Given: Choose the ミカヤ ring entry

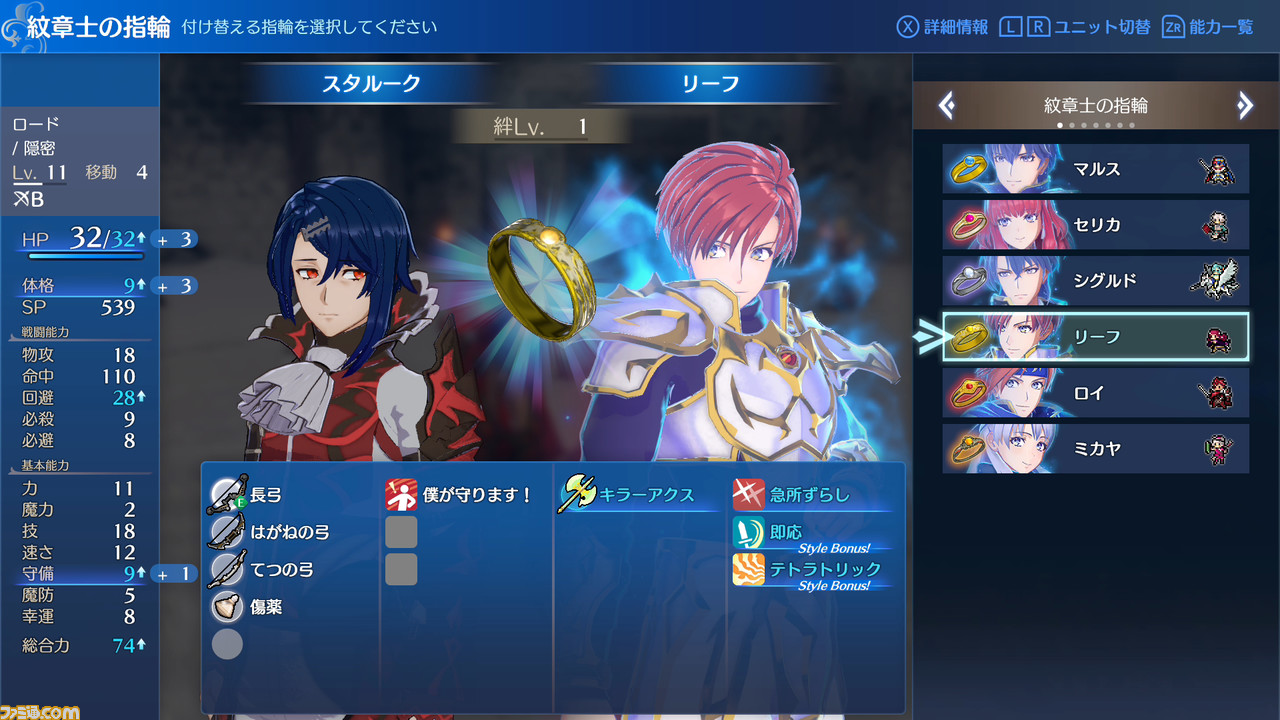Looking at the screenshot, I should pyautogui.click(x=1096, y=449).
